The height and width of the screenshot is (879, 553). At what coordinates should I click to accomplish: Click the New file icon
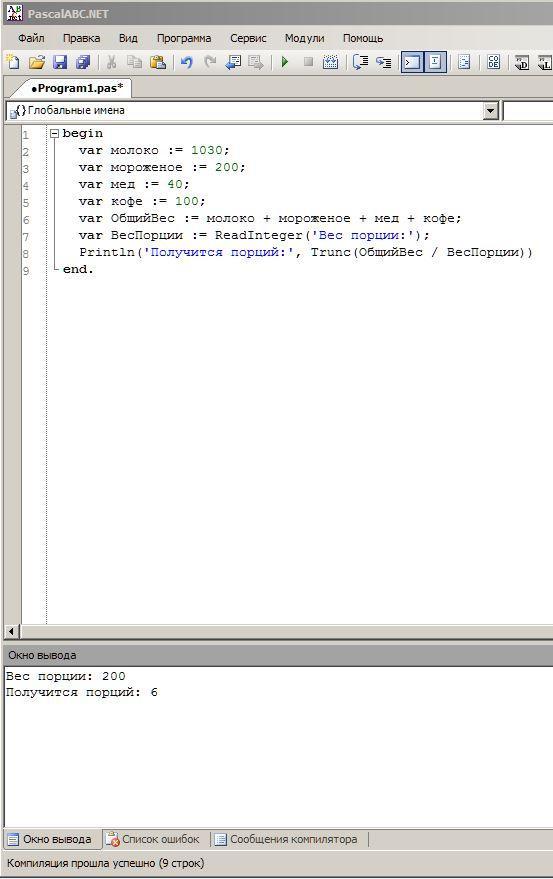(x=13, y=62)
